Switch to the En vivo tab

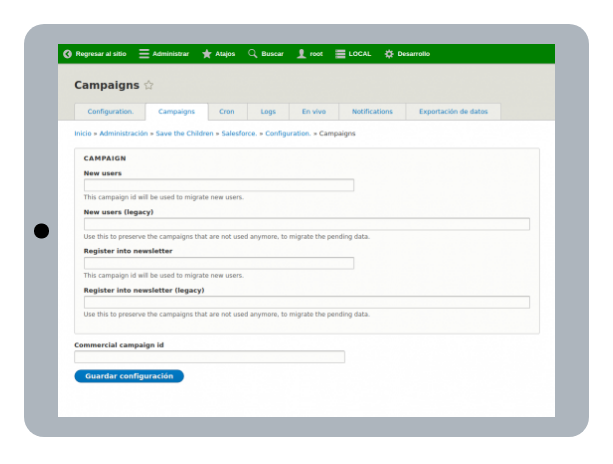pyautogui.click(x=314, y=112)
